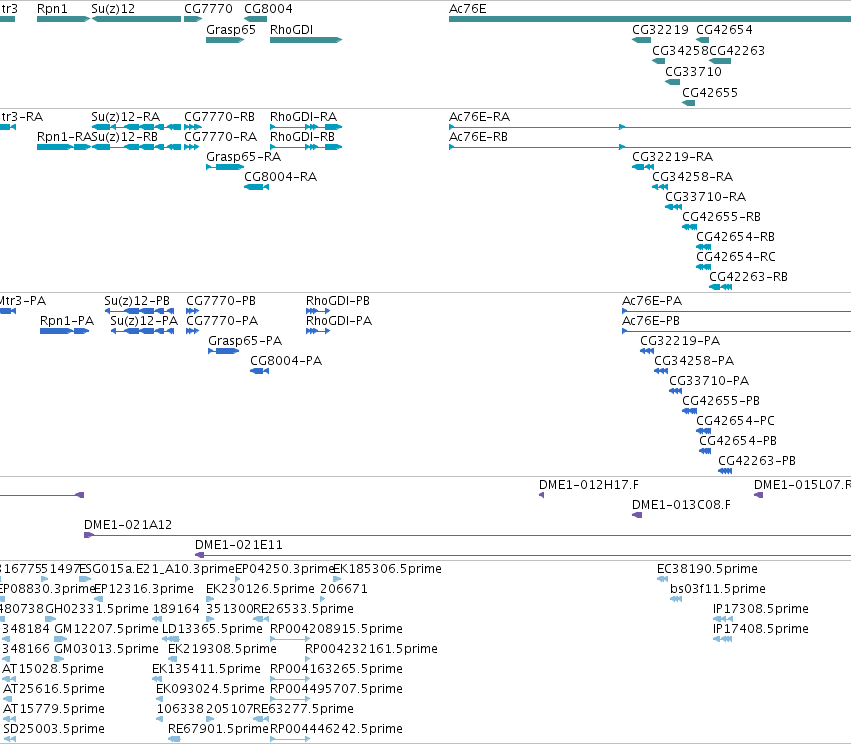This screenshot has height=744, width=851.
Task: Click transcript CG42654-RB
Action: pos(735,237)
